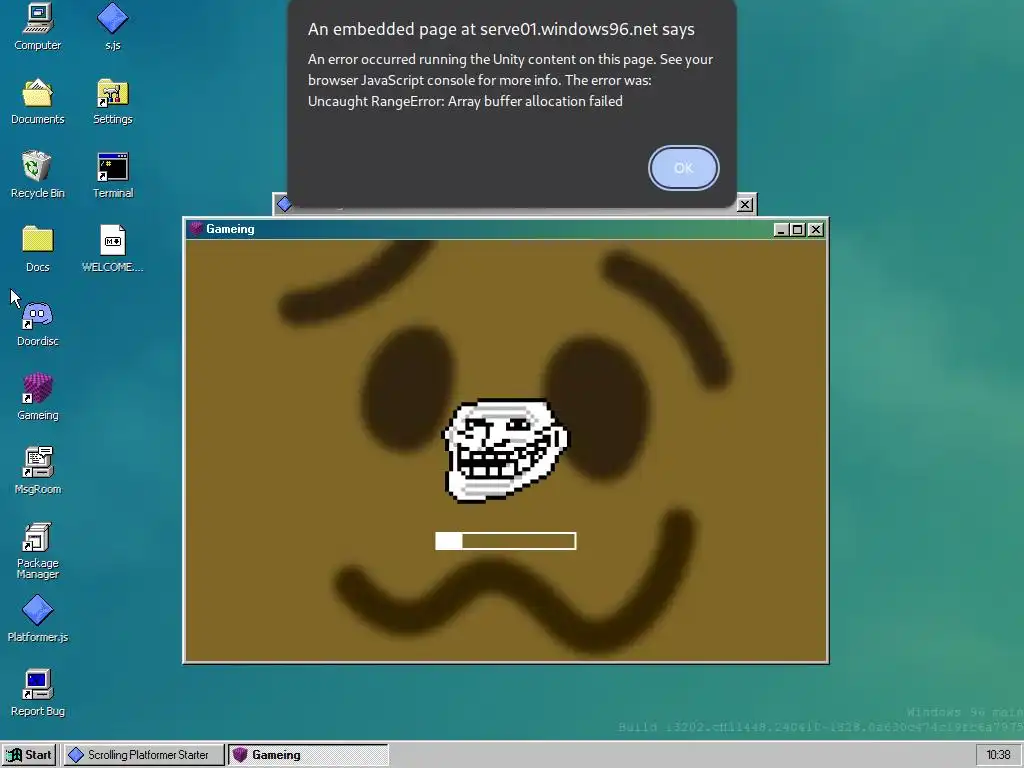
Task: Launch the Gameing desktop shortcut
Action: 37,397
